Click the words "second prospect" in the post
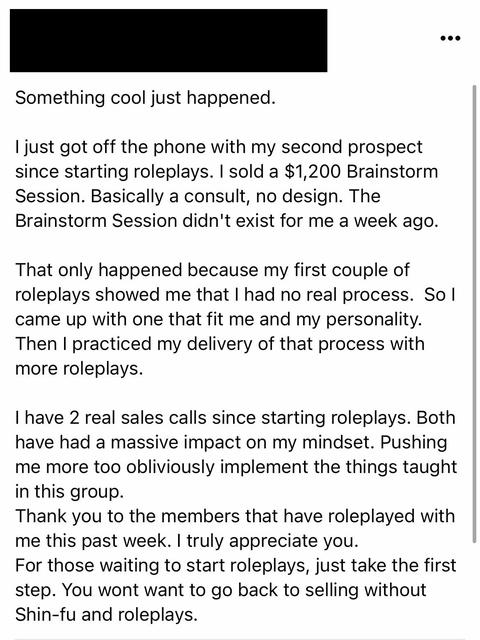480x640 pixels. 352,147
